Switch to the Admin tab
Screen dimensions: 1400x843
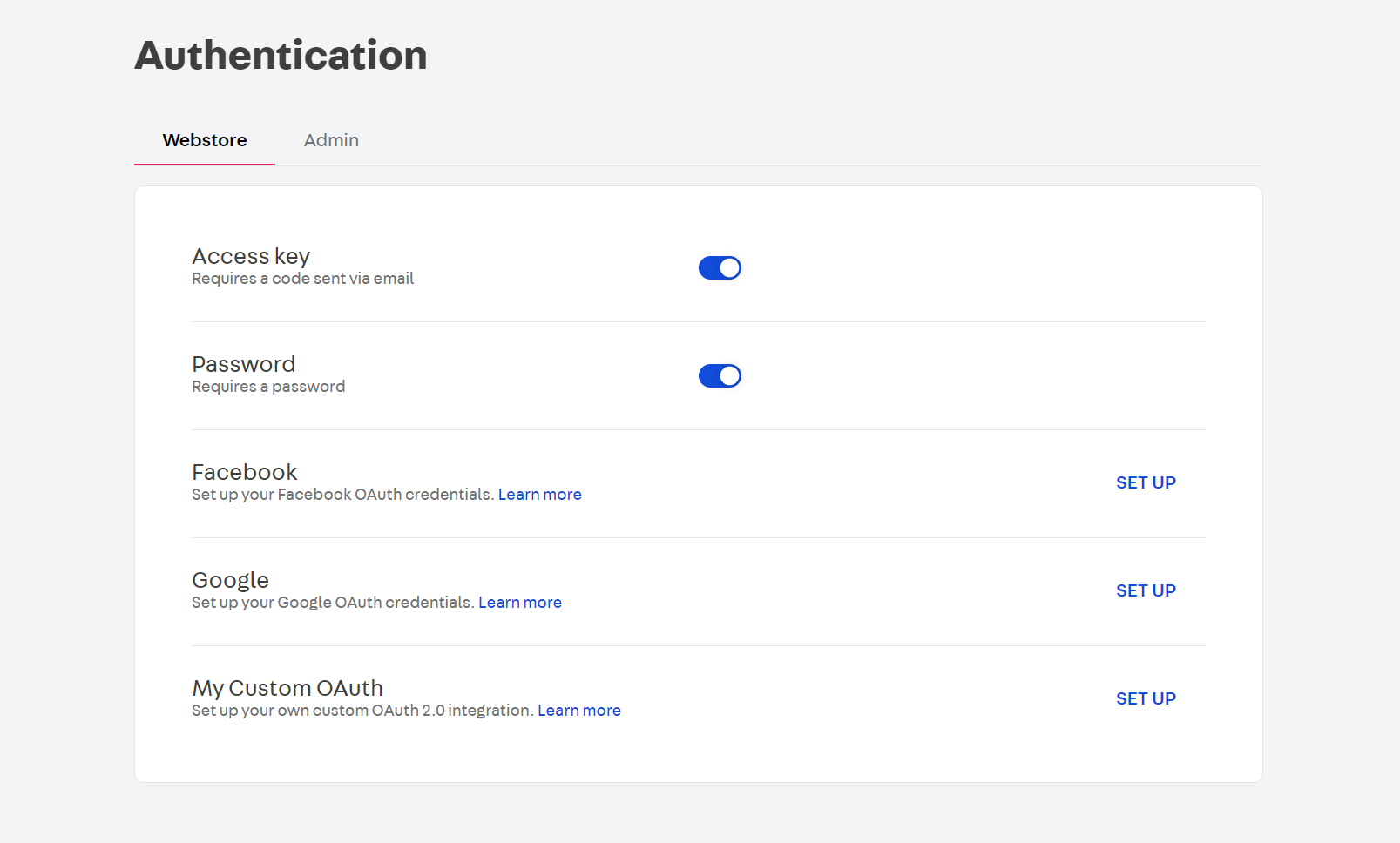[331, 140]
